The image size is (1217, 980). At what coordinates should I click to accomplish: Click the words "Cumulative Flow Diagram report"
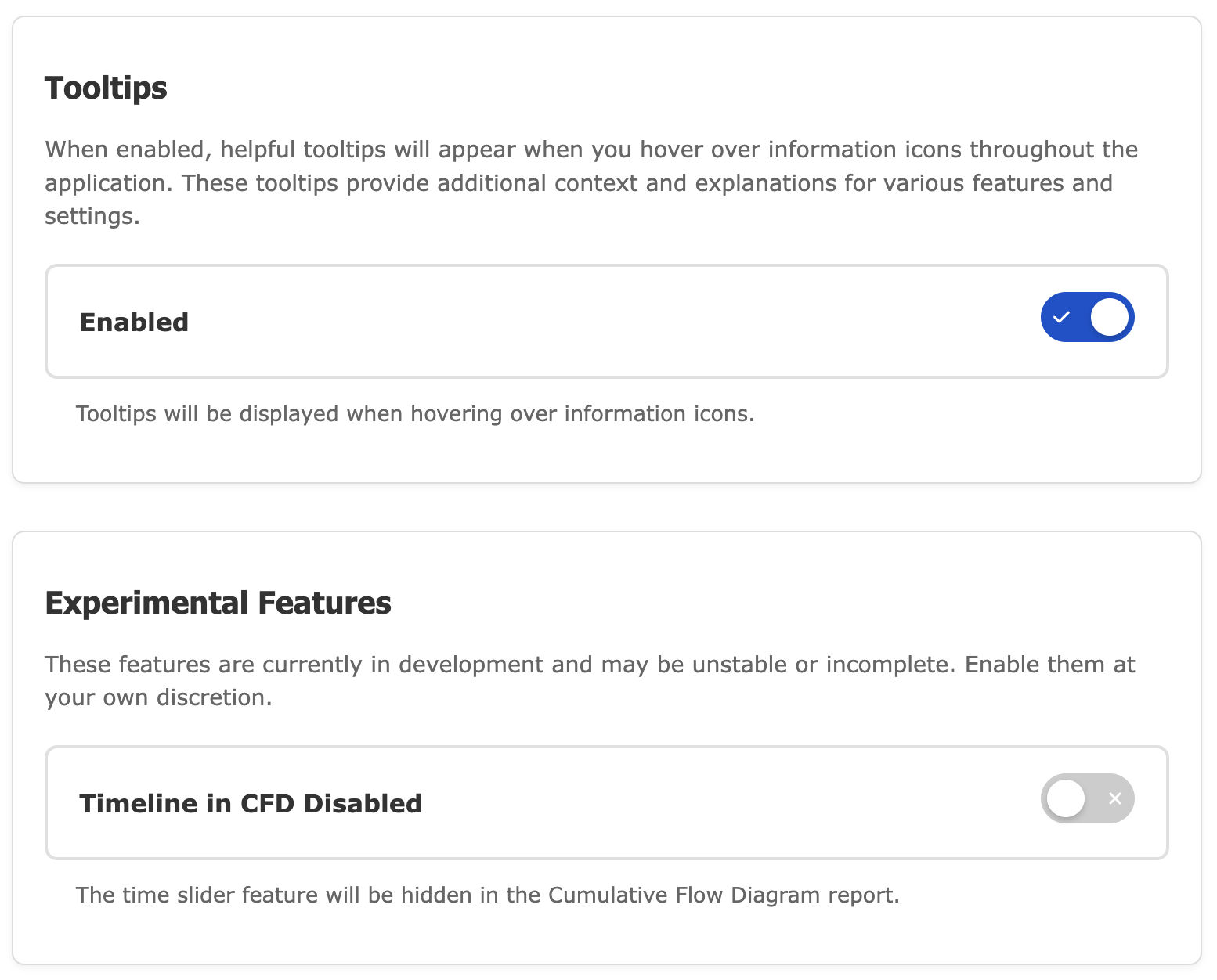(x=723, y=895)
